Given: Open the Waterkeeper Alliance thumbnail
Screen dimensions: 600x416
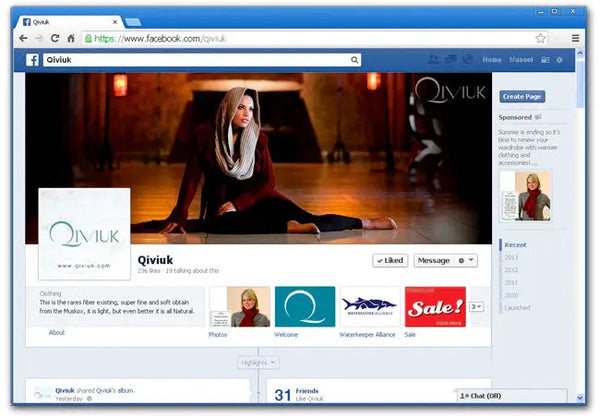Looking at the screenshot, I should pos(370,307).
